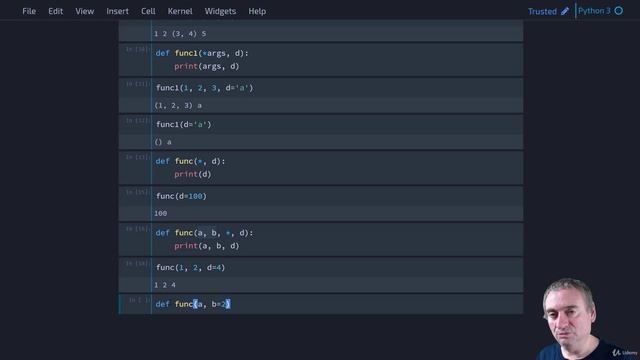Click the Python 3 kernel name
The height and width of the screenshot is (360, 640).
[x=594, y=11]
